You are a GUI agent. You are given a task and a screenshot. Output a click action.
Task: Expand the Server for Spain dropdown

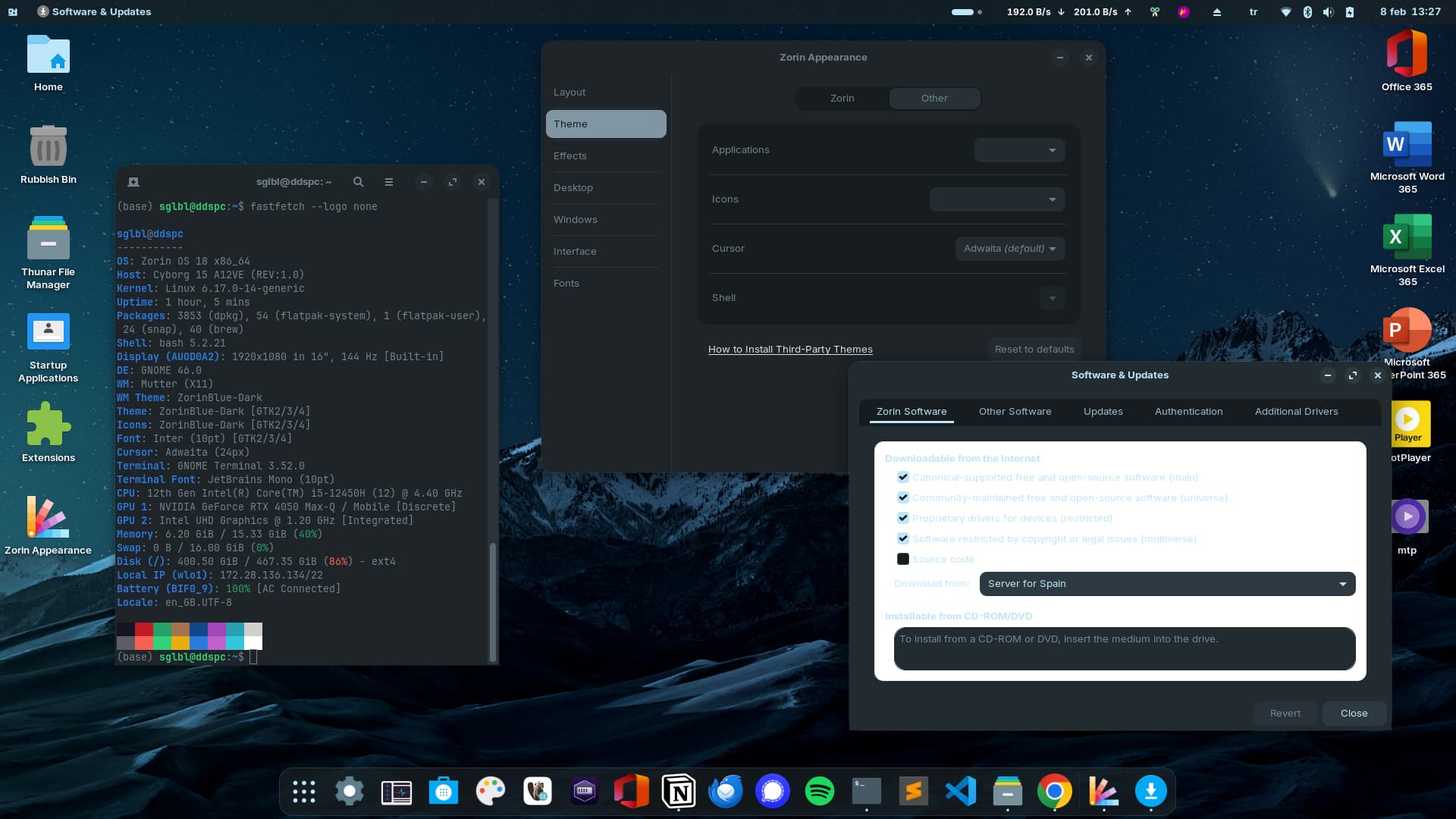point(1166,584)
